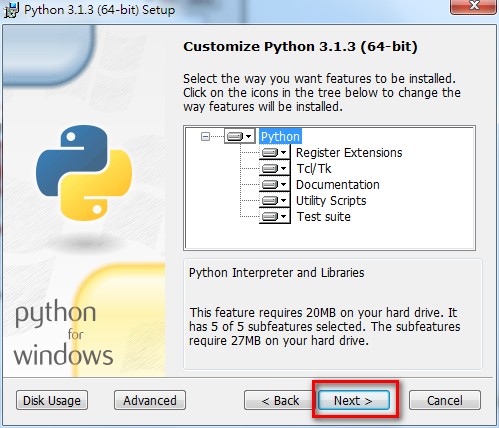Select the Documentation feature
Screen dimensions: 499x428
(338, 185)
